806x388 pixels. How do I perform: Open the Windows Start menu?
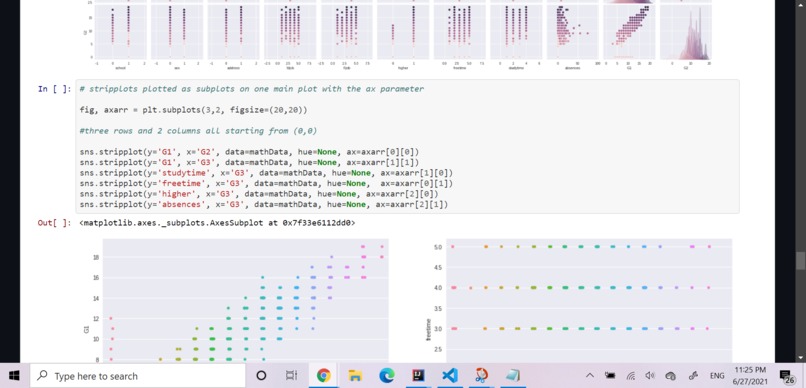coord(14,376)
